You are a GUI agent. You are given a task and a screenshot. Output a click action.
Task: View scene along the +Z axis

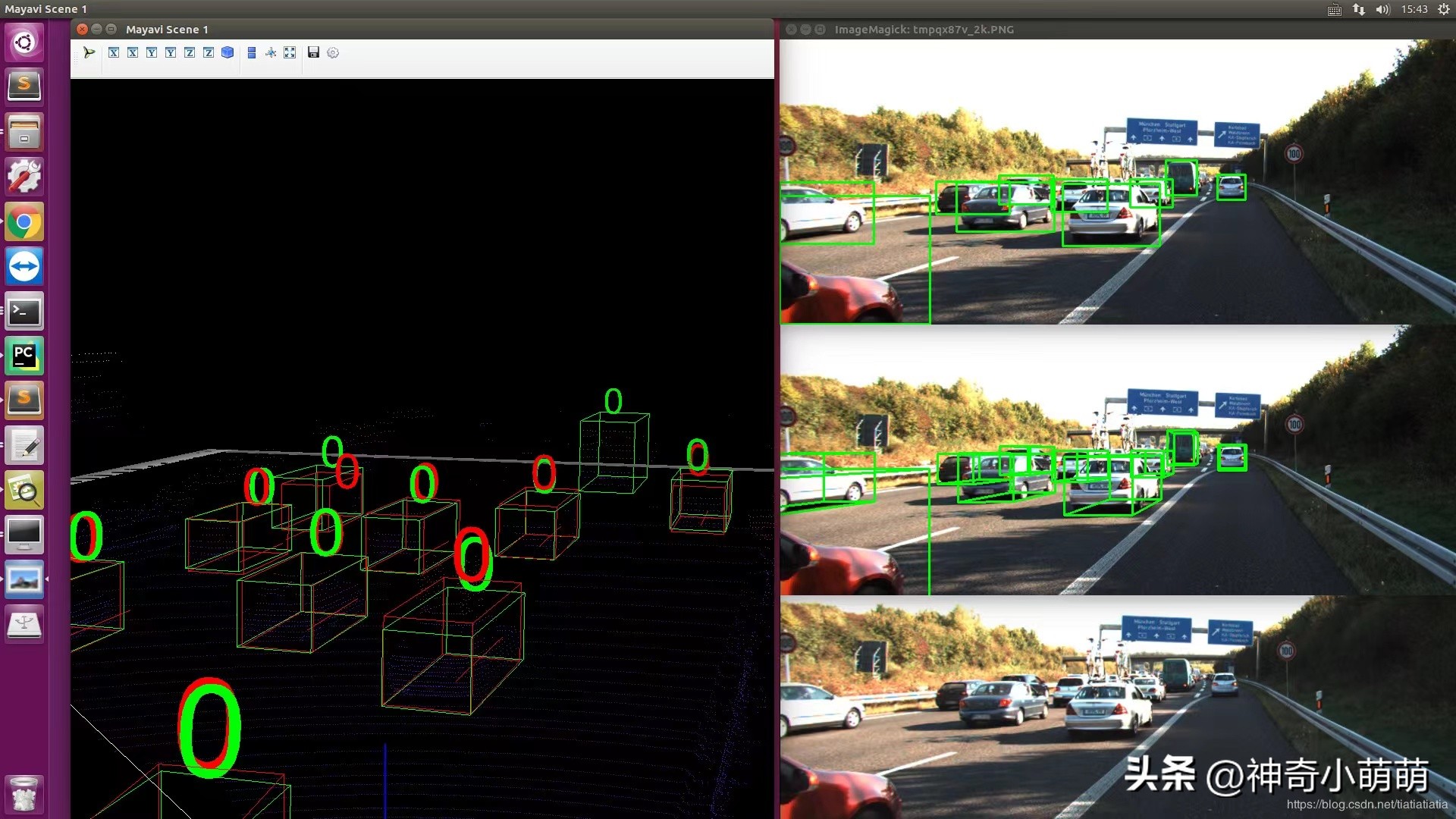pos(190,53)
